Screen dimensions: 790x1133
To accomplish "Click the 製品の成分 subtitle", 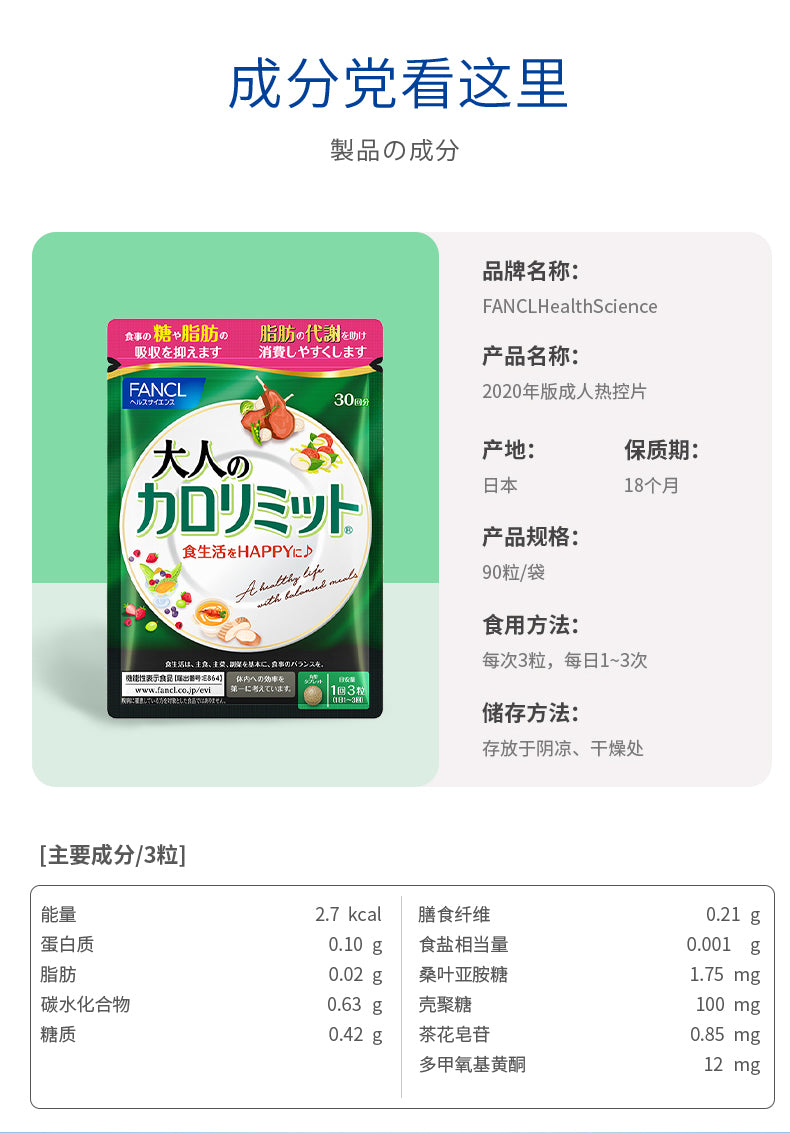I will pyautogui.click(x=394, y=150).
